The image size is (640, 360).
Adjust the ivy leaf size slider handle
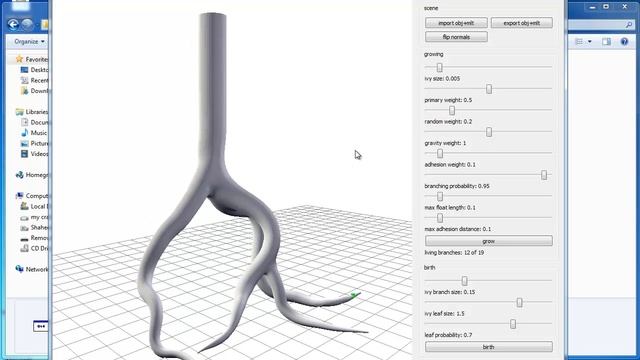[520, 302]
